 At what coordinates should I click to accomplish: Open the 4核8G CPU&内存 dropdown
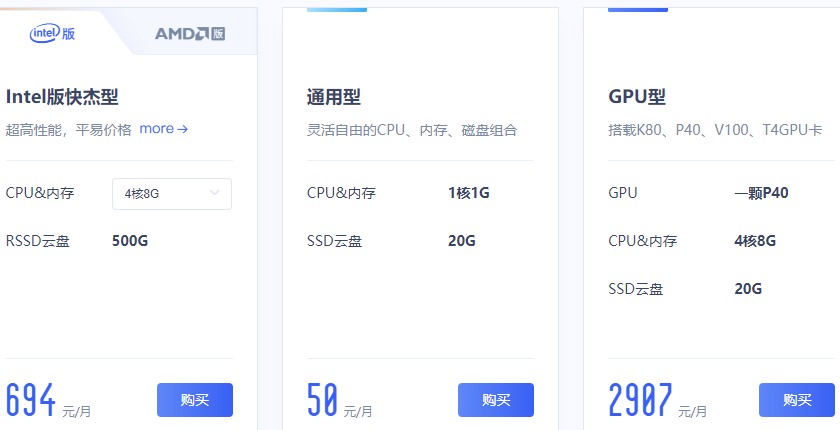point(172,194)
